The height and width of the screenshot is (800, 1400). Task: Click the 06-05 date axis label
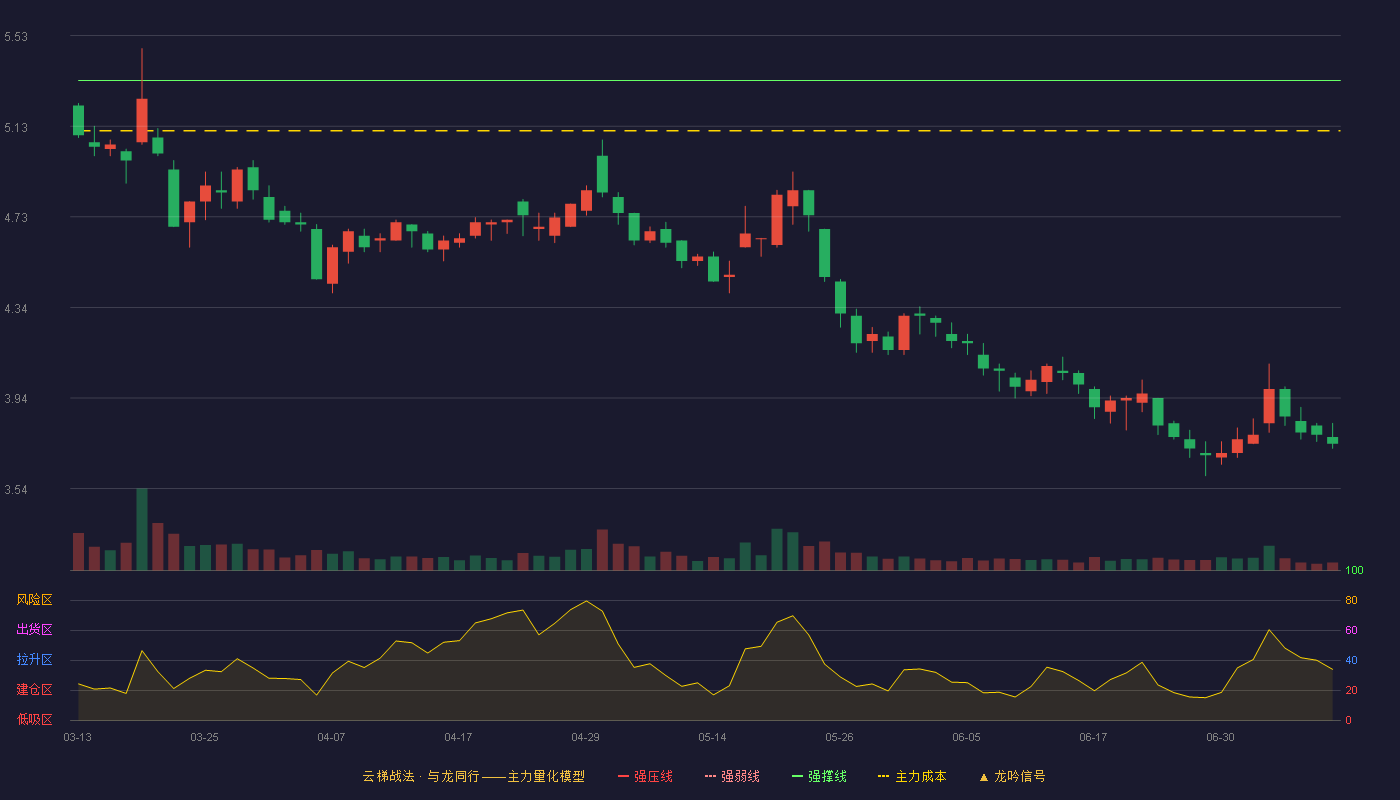pyautogui.click(x=966, y=737)
